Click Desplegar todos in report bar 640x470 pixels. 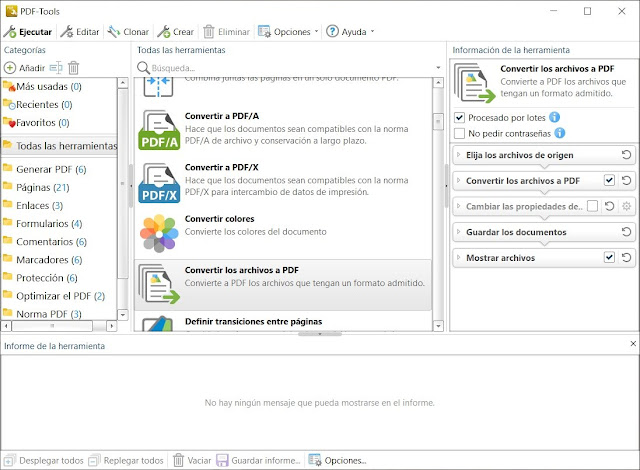[x=43, y=461]
